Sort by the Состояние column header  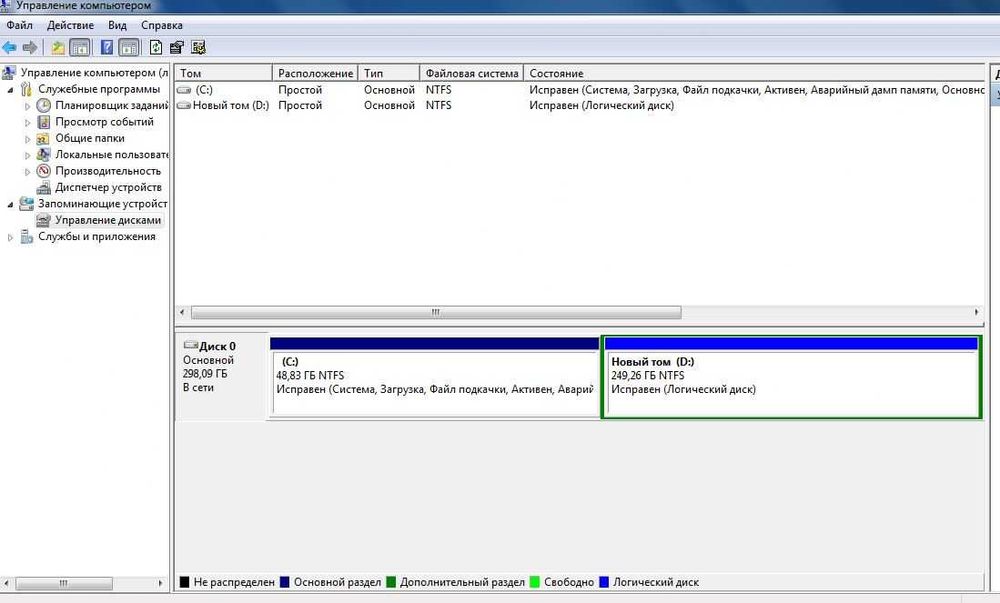754,73
